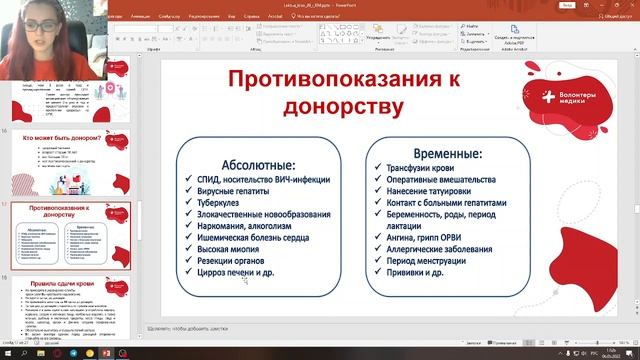Open File Explorer from taskbar
Image resolution: width=640 pixels, height=360 pixels.
tap(41, 353)
